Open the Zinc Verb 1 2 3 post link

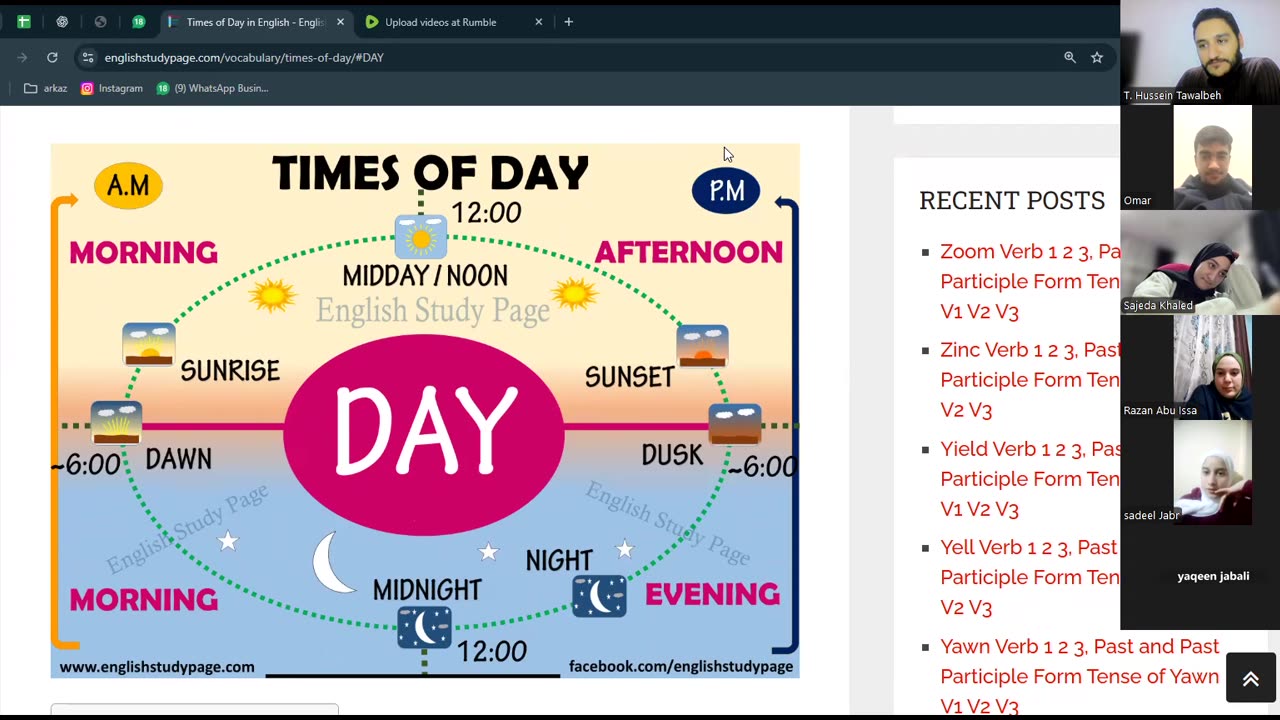[x=1030, y=380]
